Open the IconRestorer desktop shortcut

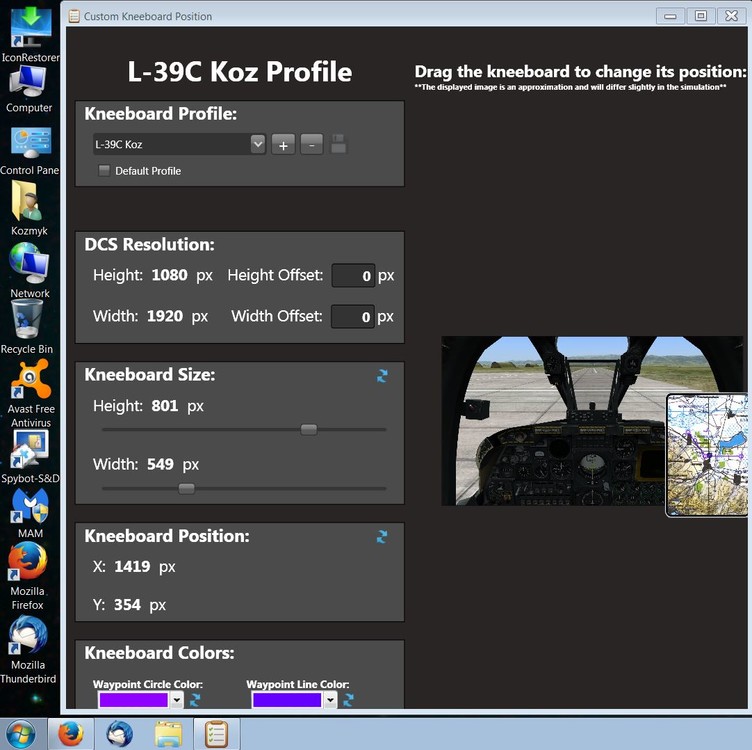click(x=30, y=34)
